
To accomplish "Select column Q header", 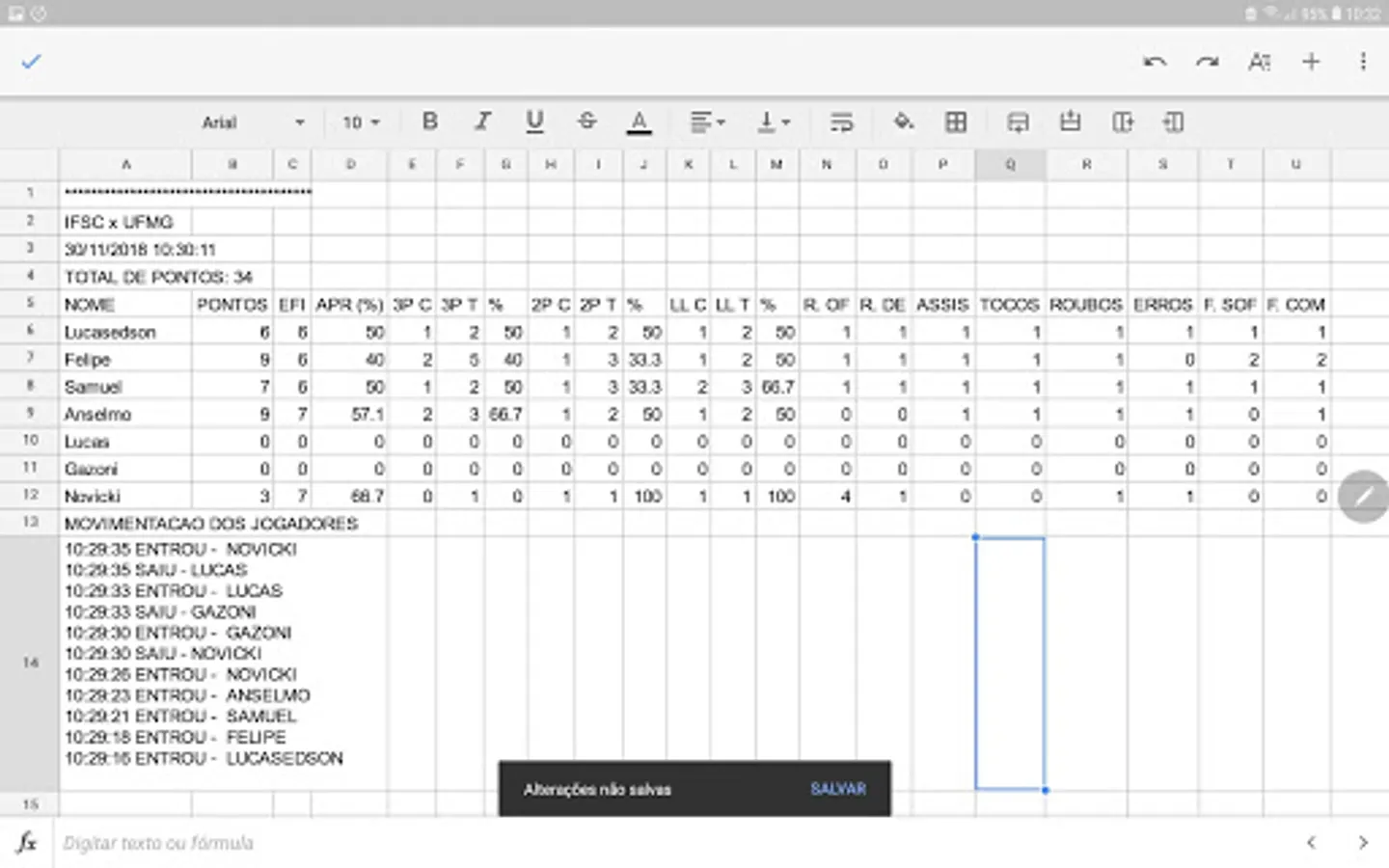I will click(x=1010, y=165).
